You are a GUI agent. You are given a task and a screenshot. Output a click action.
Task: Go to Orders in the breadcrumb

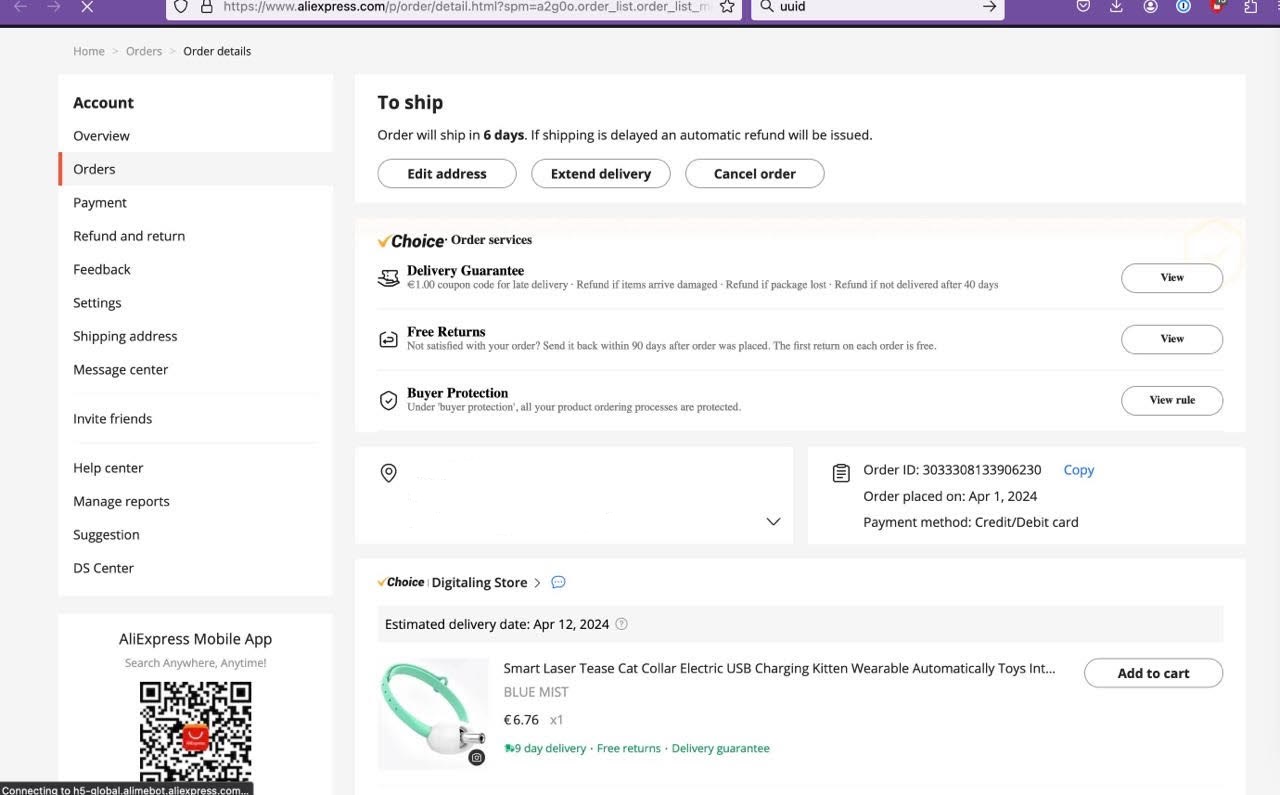coord(144,51)
